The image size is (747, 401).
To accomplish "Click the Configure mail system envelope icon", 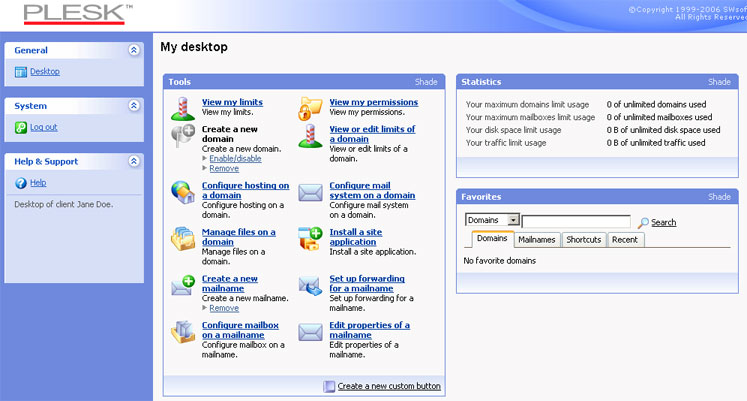I will pos(310,192).
